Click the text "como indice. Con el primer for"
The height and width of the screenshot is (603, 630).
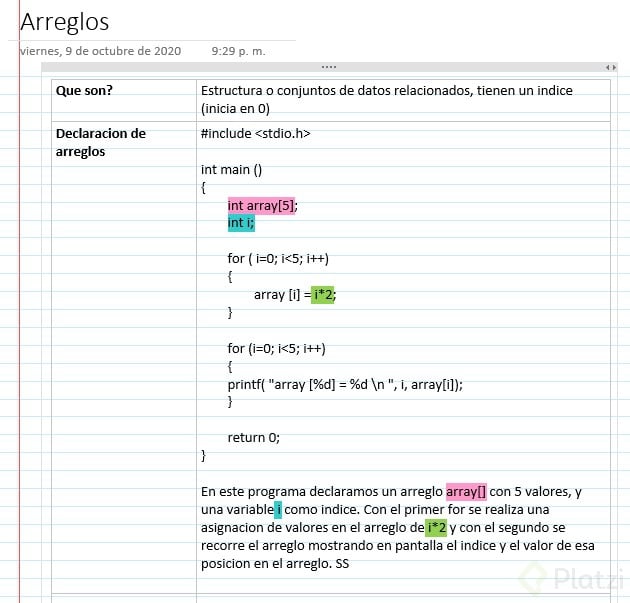coord(374,510)
